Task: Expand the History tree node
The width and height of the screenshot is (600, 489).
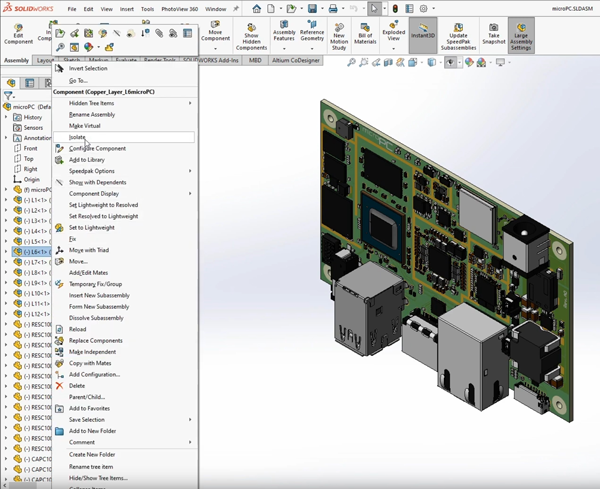Action: pos(6,117)
